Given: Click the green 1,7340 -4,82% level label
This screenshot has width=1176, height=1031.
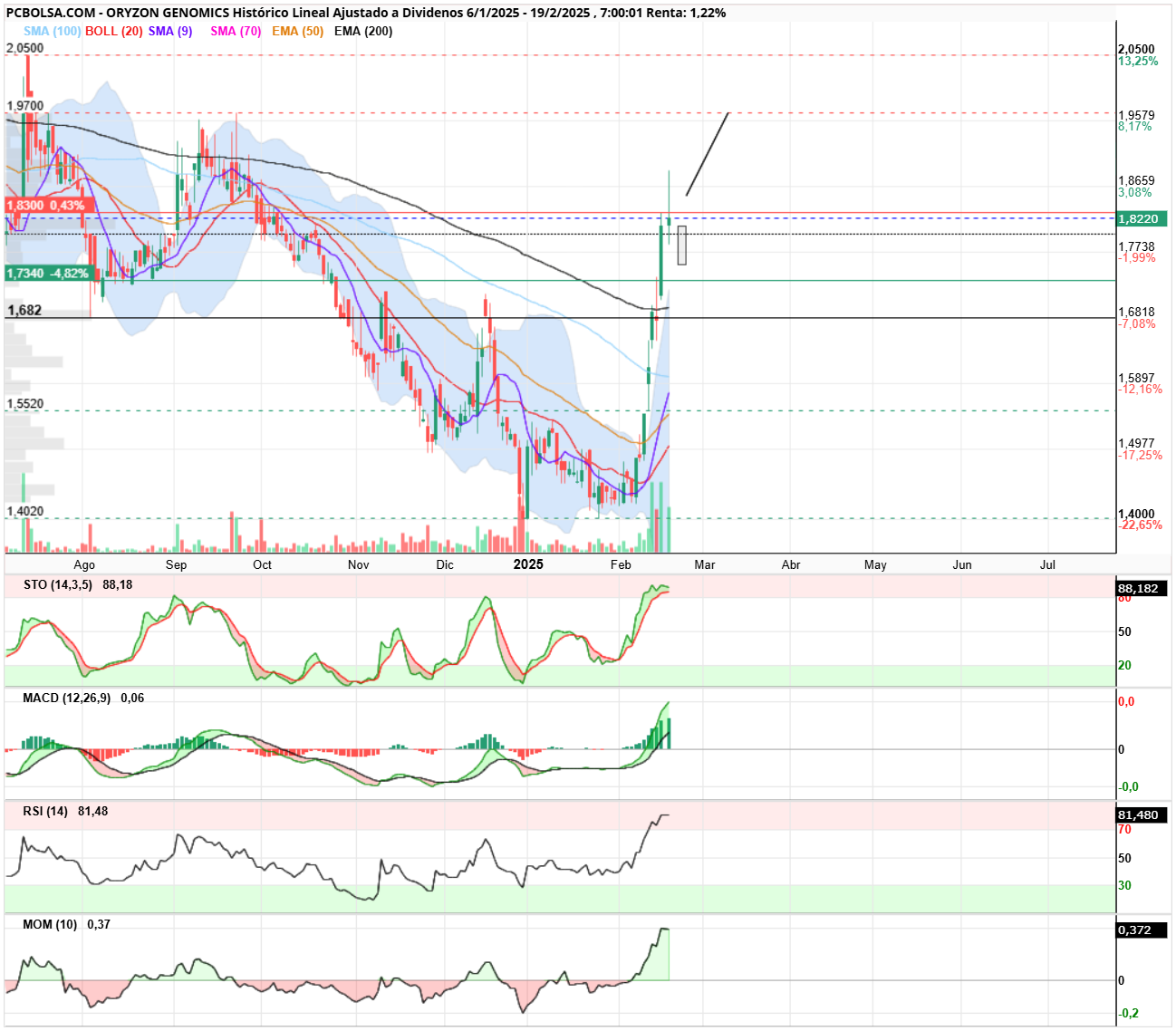Looking at the screenshot, I should [x=48, y=273].
